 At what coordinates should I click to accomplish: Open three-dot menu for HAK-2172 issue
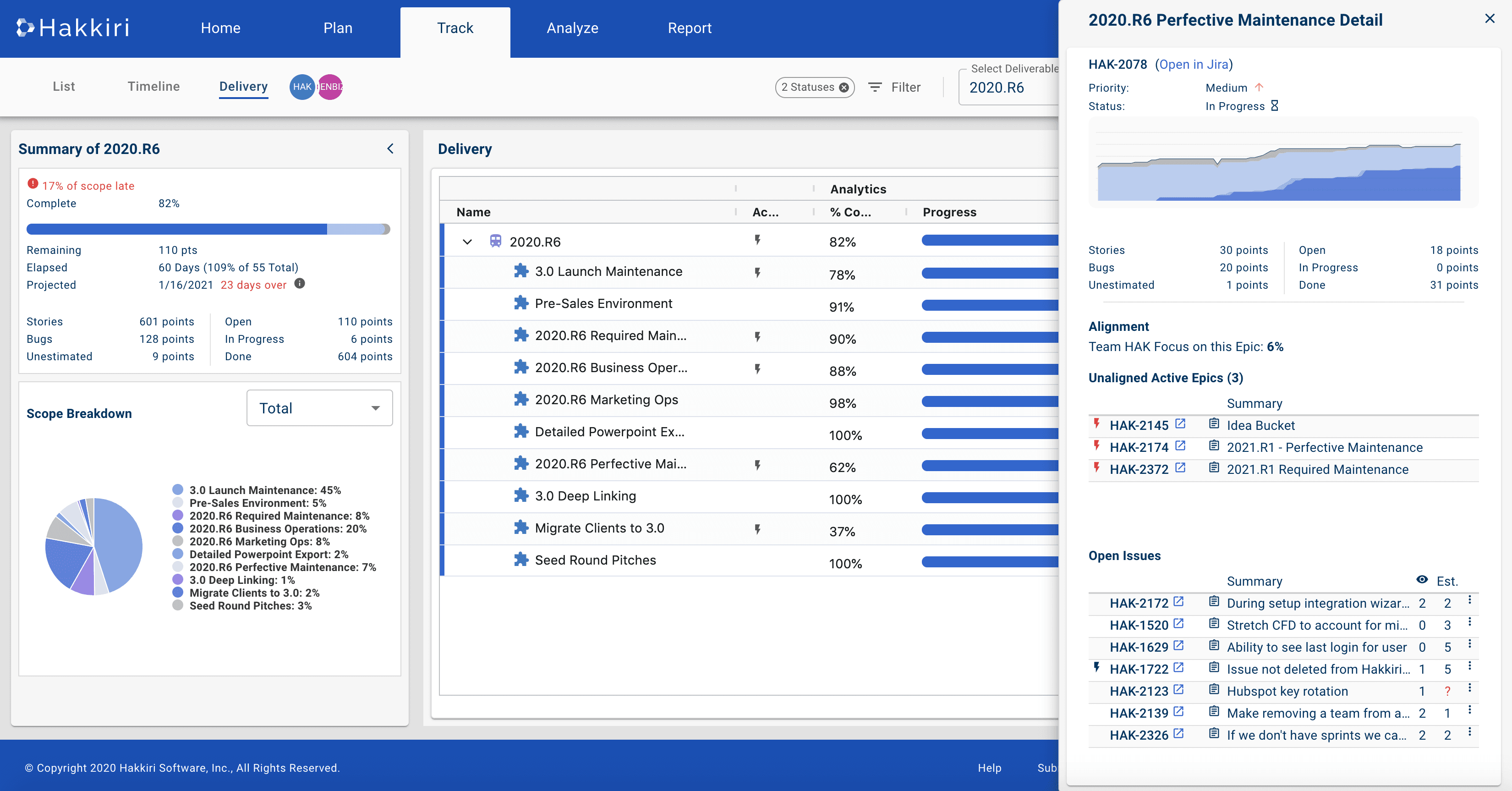coord(1469,601)
